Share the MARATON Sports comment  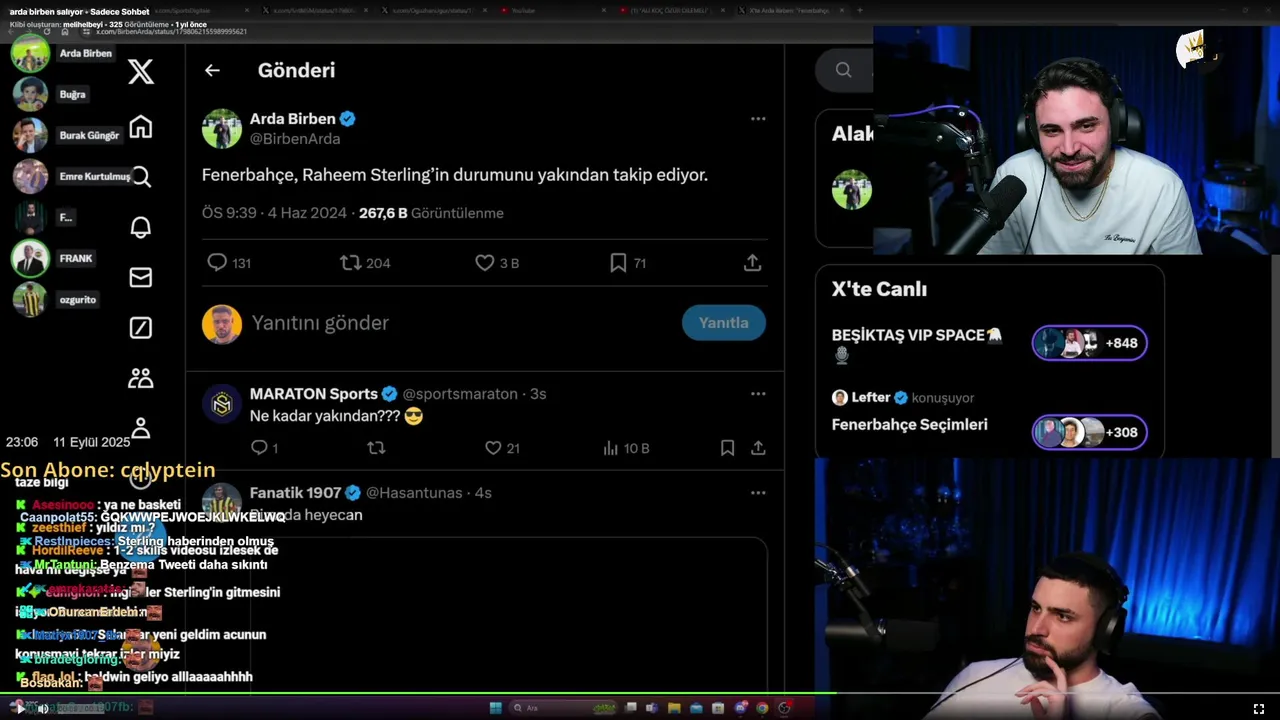[758, 448]
